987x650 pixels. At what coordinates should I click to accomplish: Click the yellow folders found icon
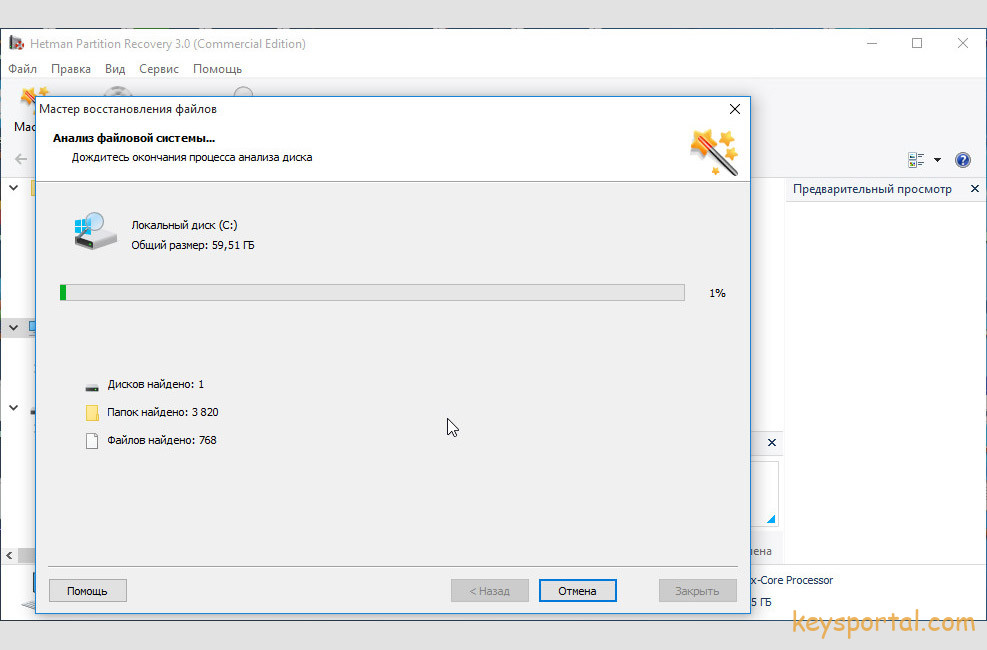[92, 412]
